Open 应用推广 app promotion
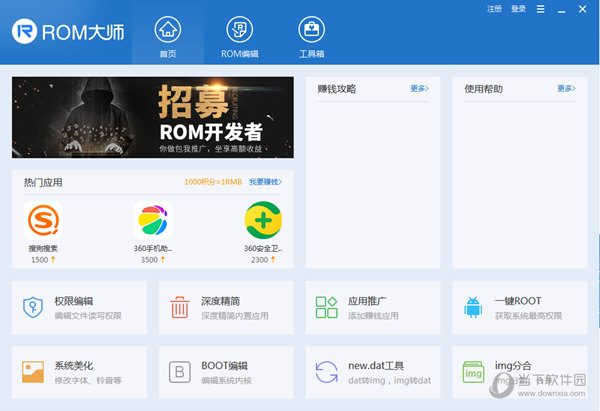 click(373, 308)
